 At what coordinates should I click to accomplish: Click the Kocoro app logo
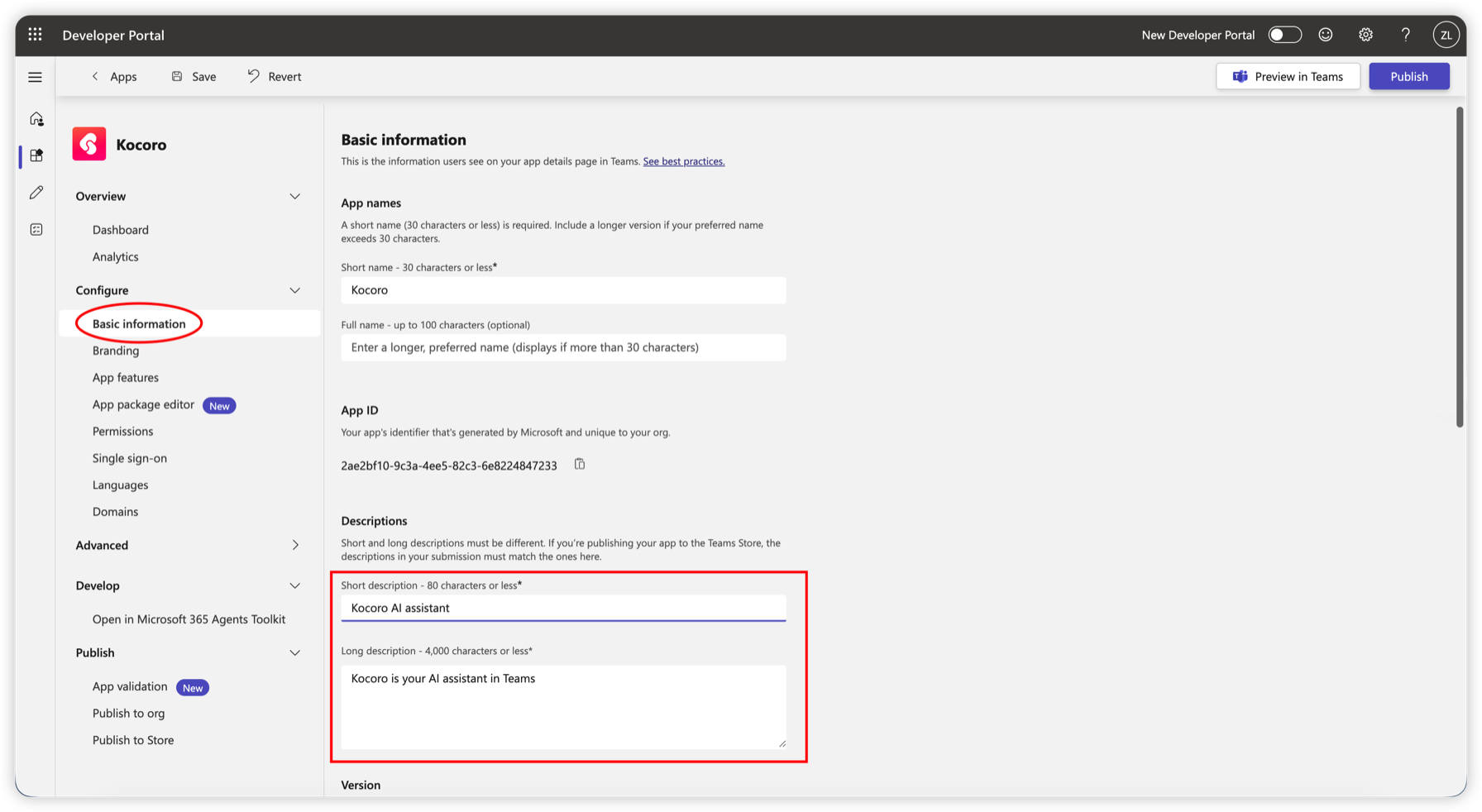[x=89, y=144]
